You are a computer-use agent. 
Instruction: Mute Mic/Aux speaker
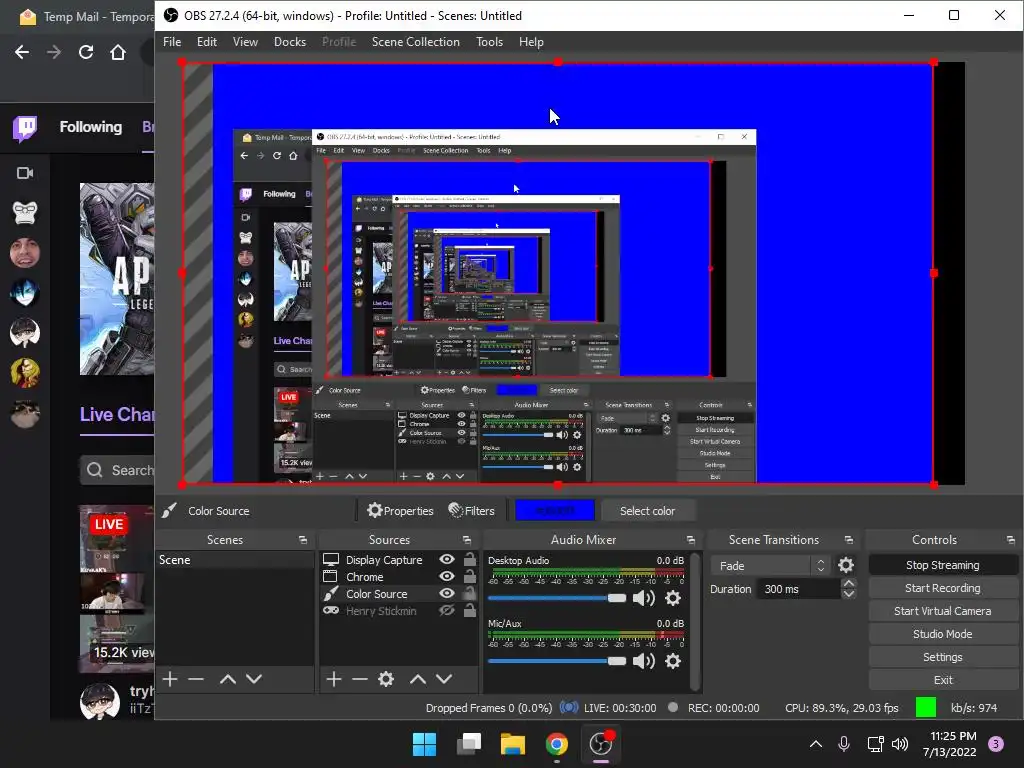point(644,661)
